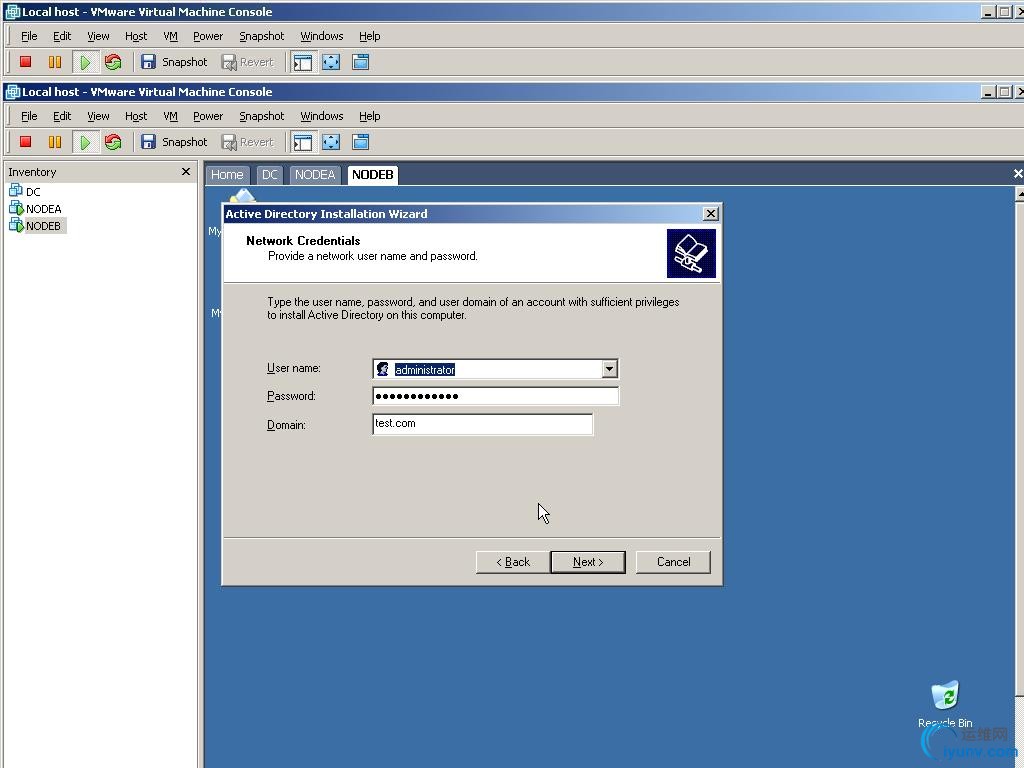Screen dimensions: 1024x768
Task: Open Help menu in lower console window
Action: (x=370, y=116)
